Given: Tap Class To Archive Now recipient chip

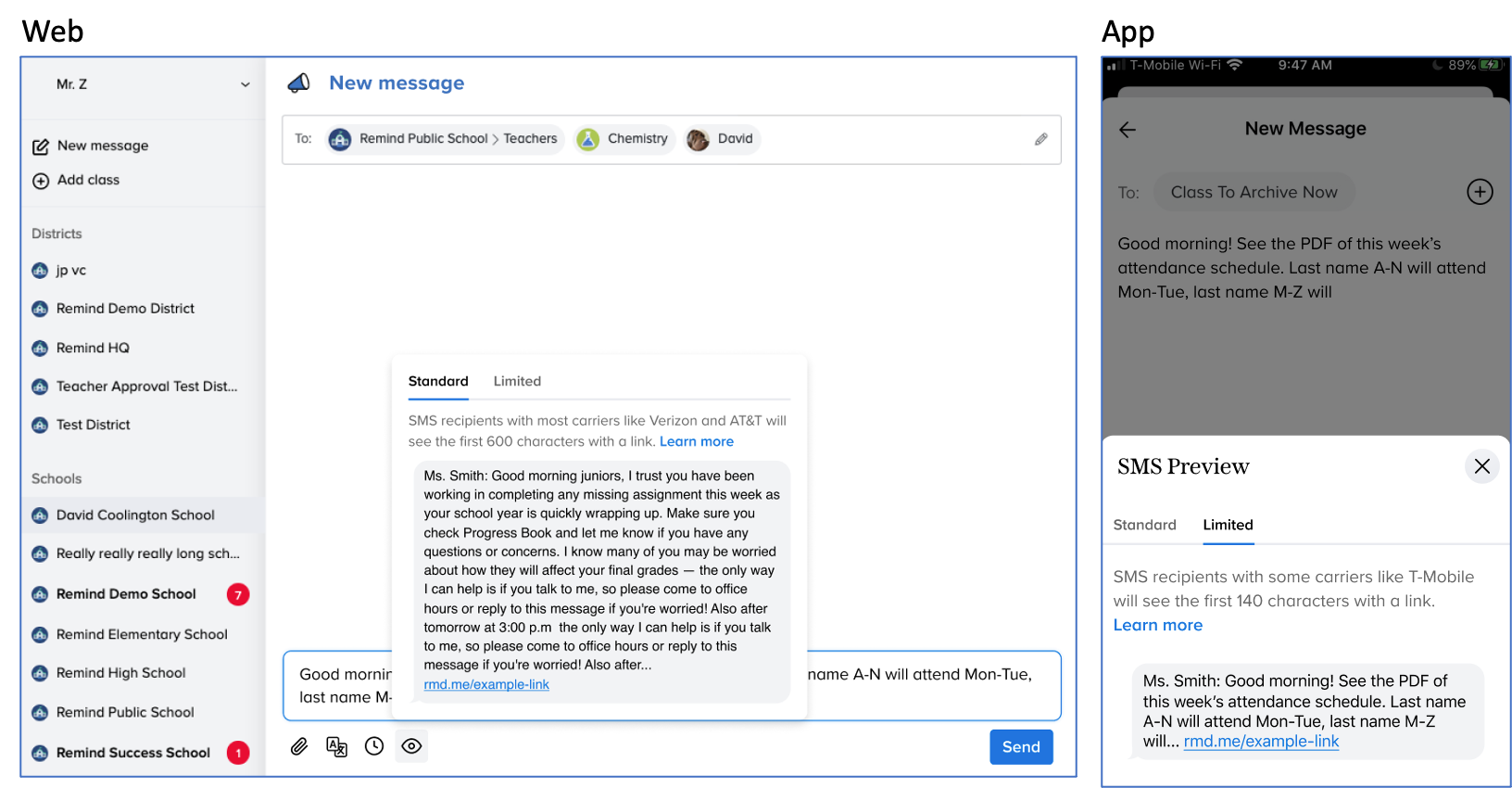Looking at the screenshot, I should [x=1254, y=192].
